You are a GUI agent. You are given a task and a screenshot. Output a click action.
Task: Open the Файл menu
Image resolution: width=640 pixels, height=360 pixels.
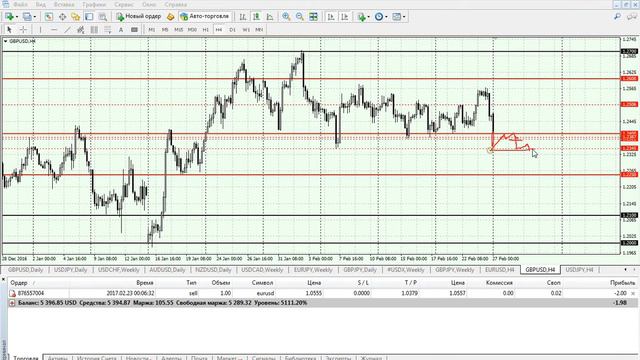coord(20,4)
